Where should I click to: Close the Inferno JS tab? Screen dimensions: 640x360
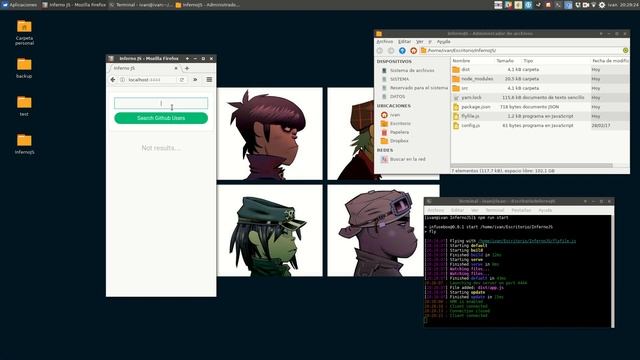tap(176, 68)
